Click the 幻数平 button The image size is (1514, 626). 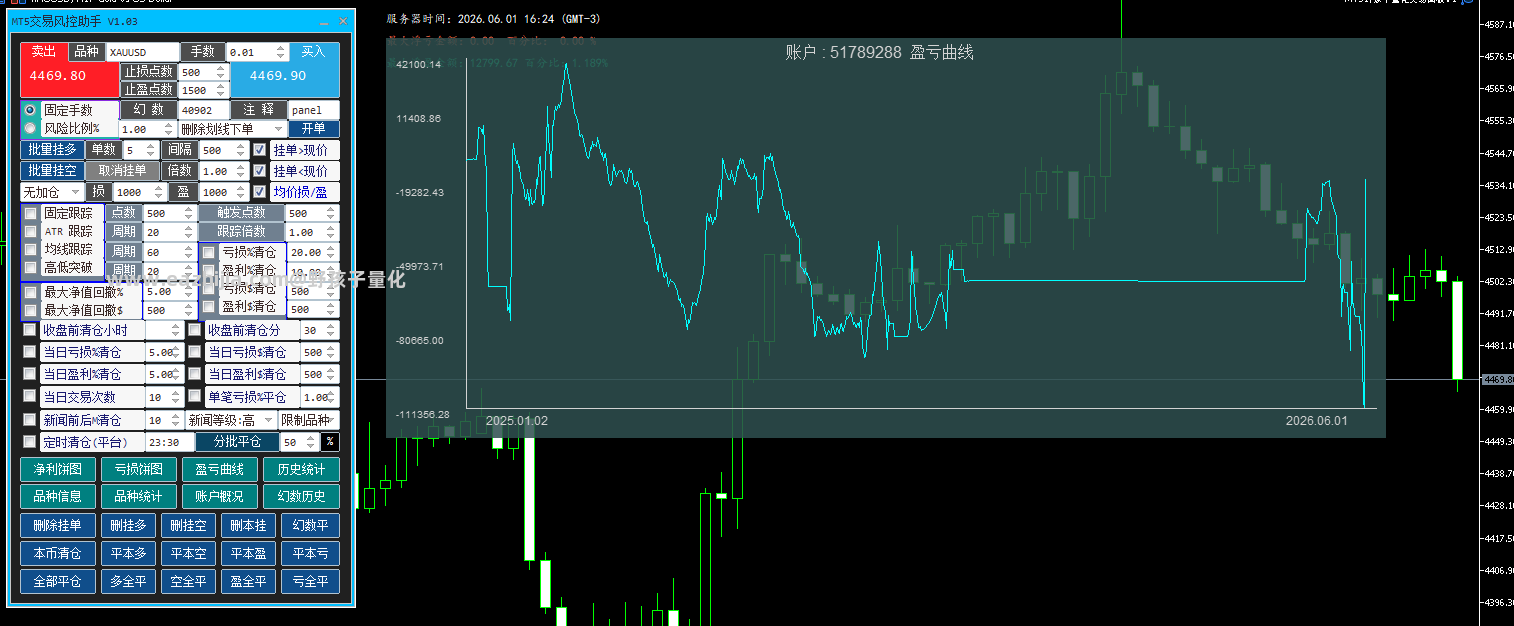310,526
